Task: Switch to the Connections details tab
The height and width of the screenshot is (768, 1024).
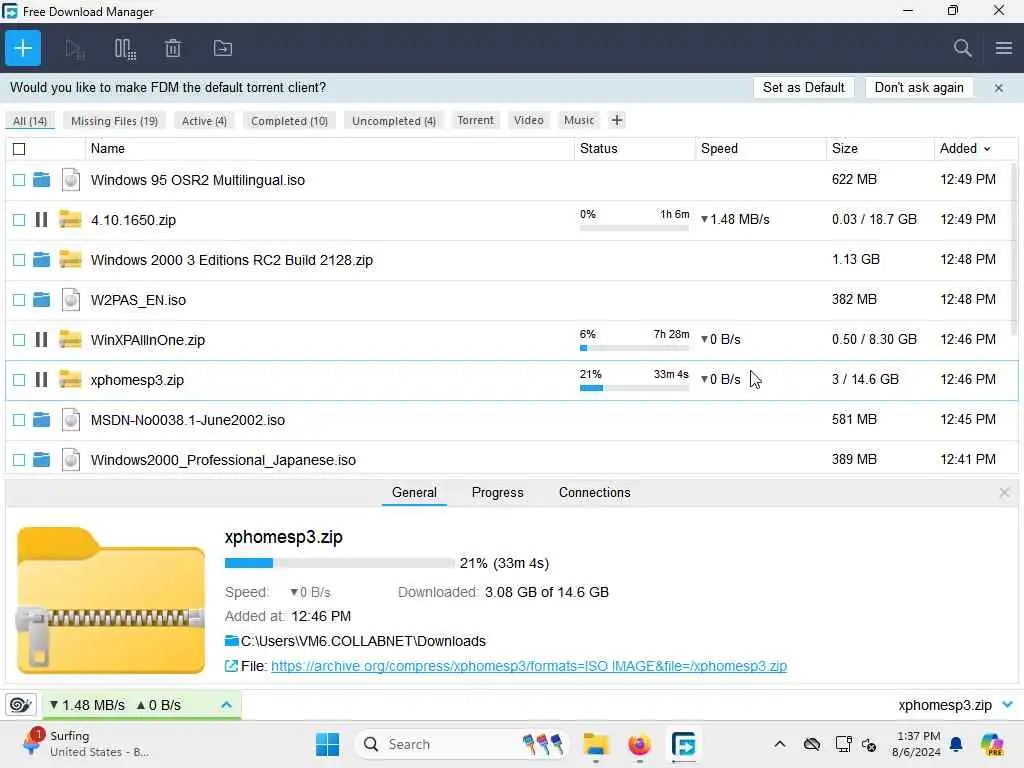Action: tap(594, 492)
